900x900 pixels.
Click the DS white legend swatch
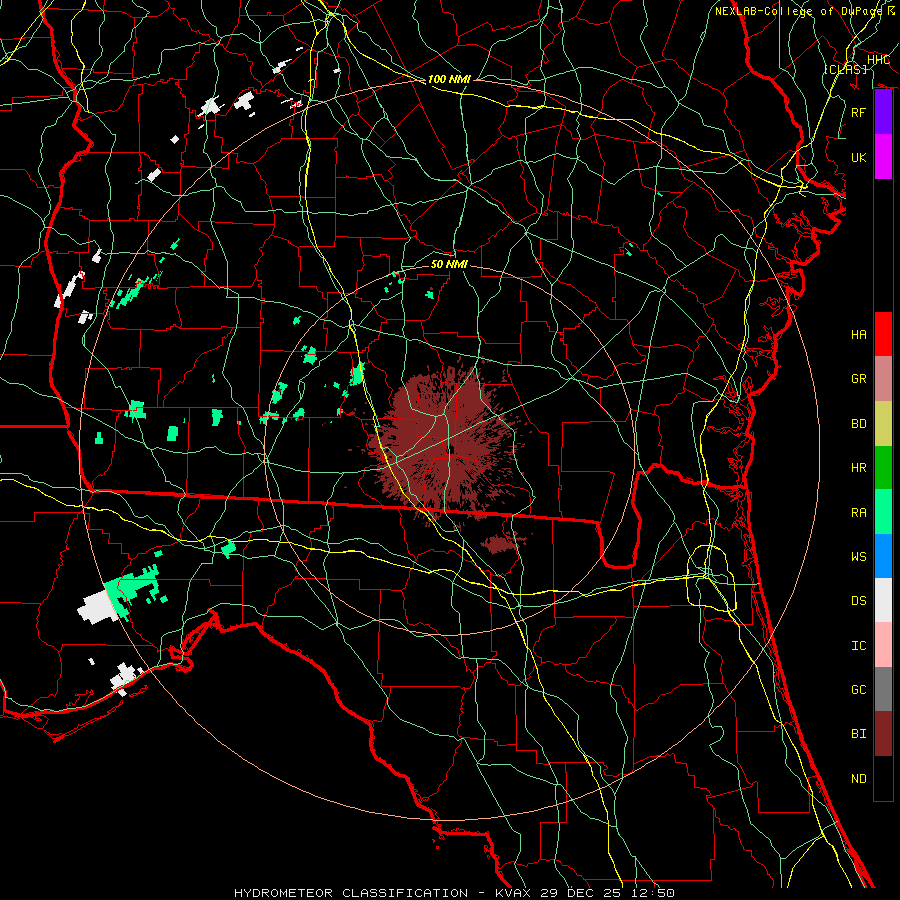(883, 600)
